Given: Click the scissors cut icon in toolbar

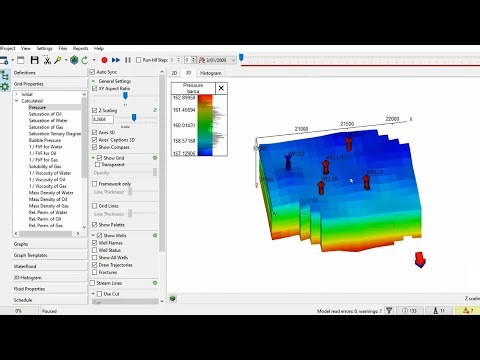Looking at the screenshot, I should (47, 60).
